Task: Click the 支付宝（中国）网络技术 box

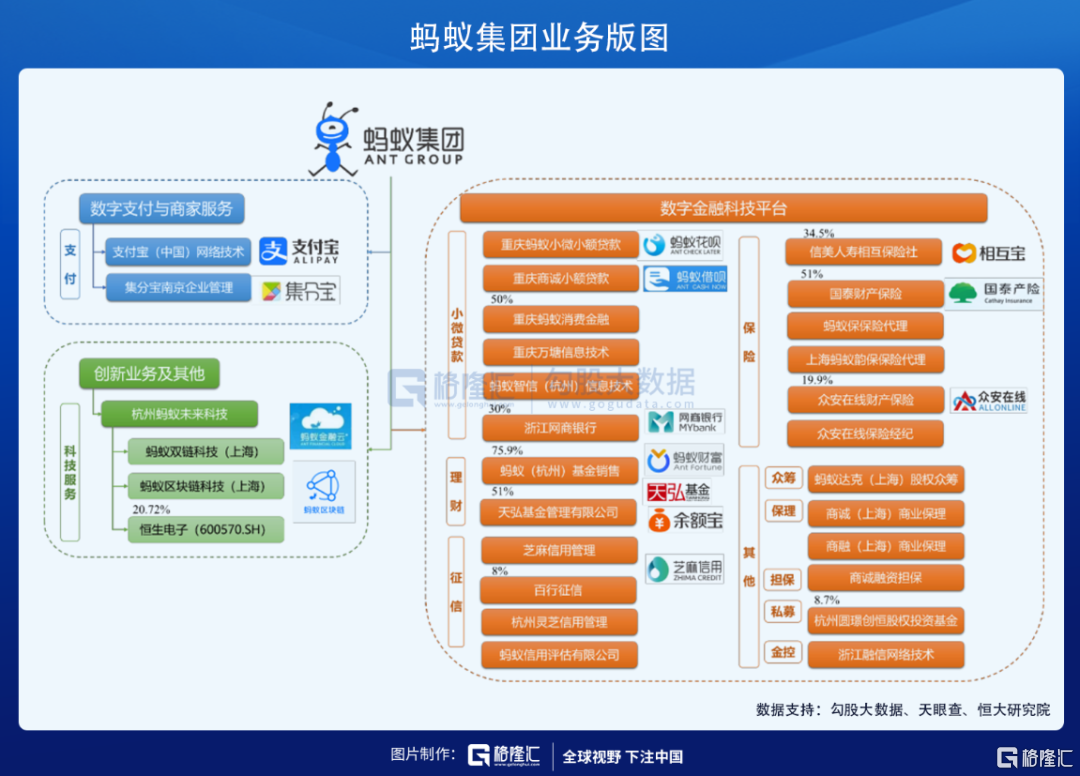Action: [x=177, y=252]
